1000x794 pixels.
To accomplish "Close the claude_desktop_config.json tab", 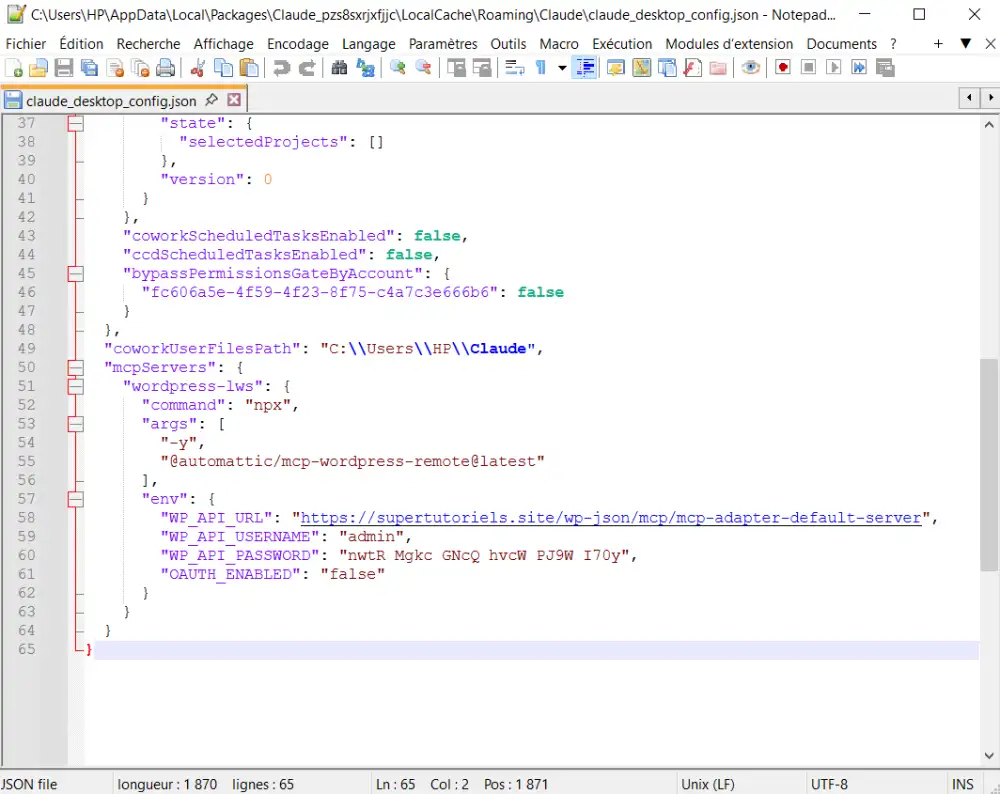I will pos(235,100).
